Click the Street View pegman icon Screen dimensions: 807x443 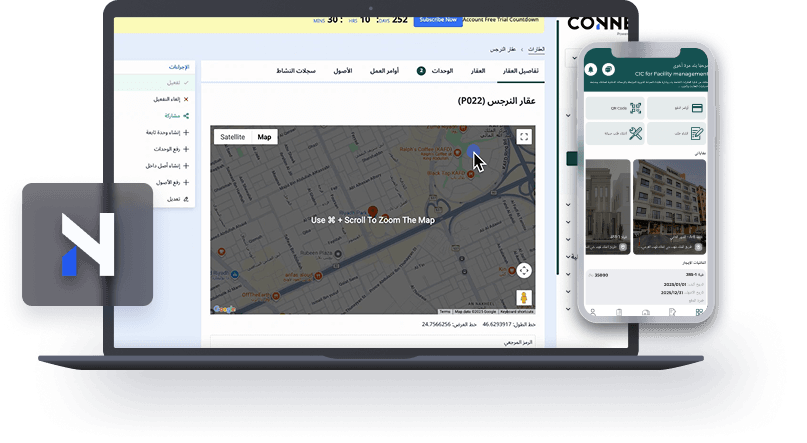tap(523, 297)
